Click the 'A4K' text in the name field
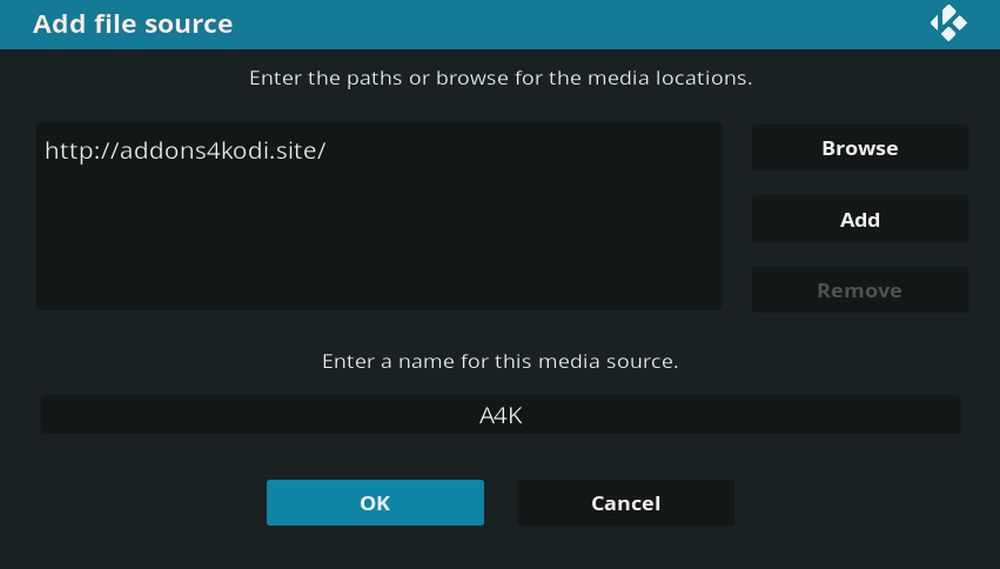The width and height of the screenshot is (1000, 569). coord(501,415)
